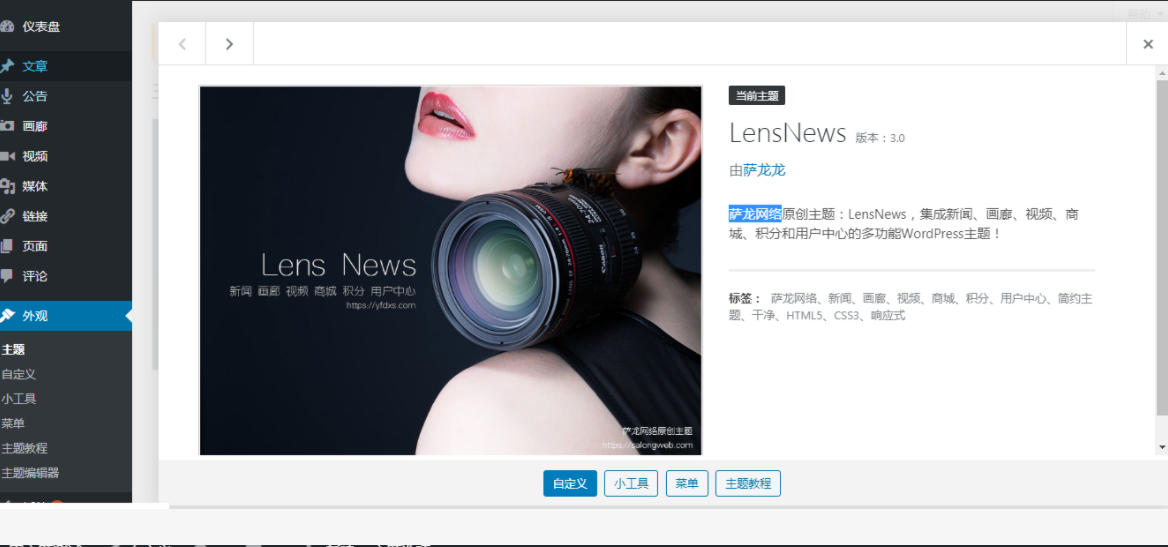Open 自定义 submenu item in sidebar
Viewport: 1168px width, 547px height.
click(x=19, y=374)
